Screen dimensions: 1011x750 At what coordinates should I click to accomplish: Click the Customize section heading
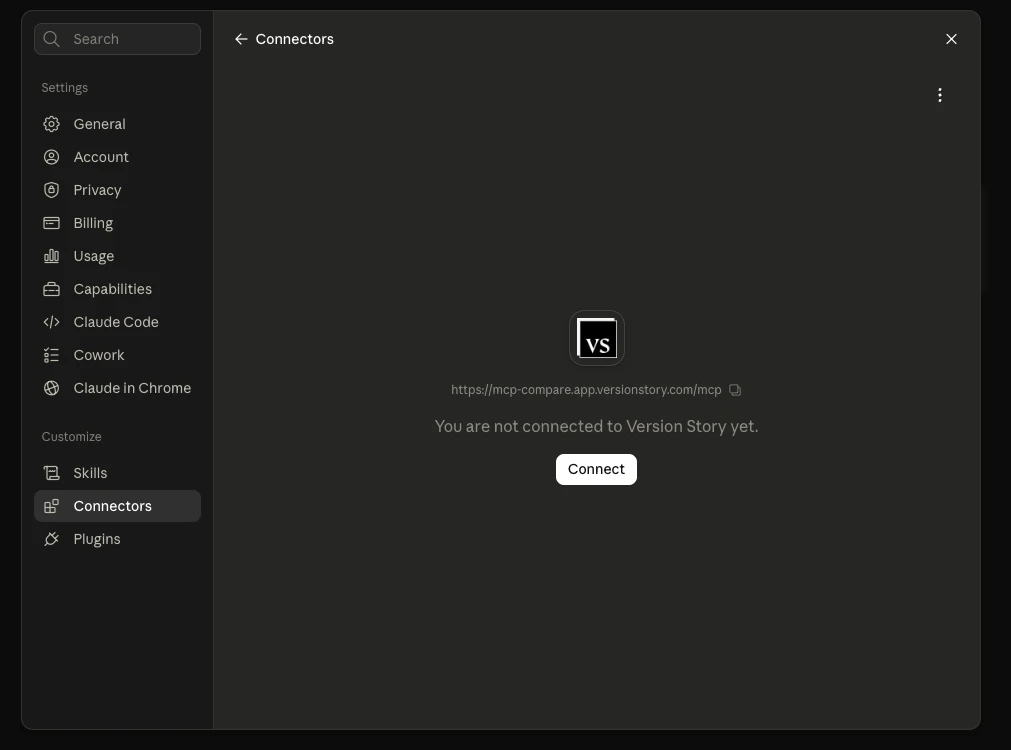(x=72, y=437)
